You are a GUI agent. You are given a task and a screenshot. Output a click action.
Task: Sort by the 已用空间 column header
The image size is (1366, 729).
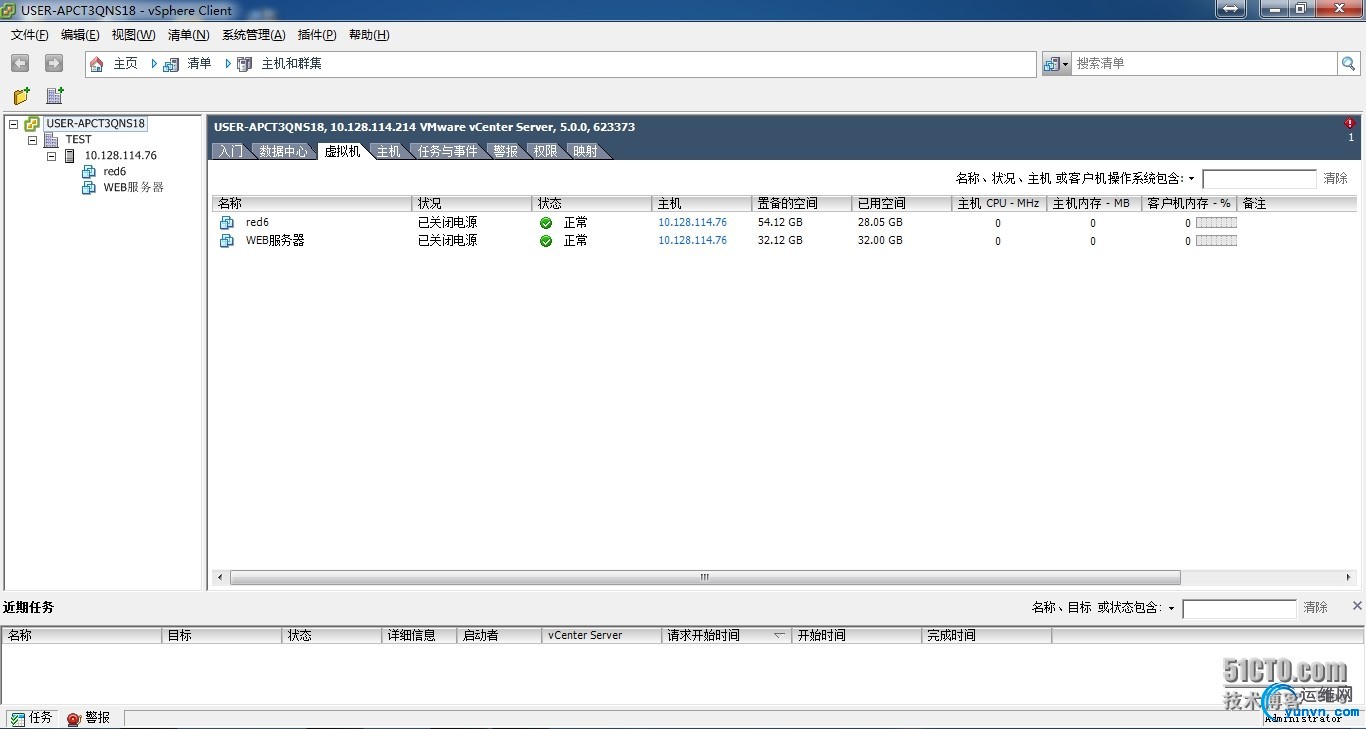902,204
